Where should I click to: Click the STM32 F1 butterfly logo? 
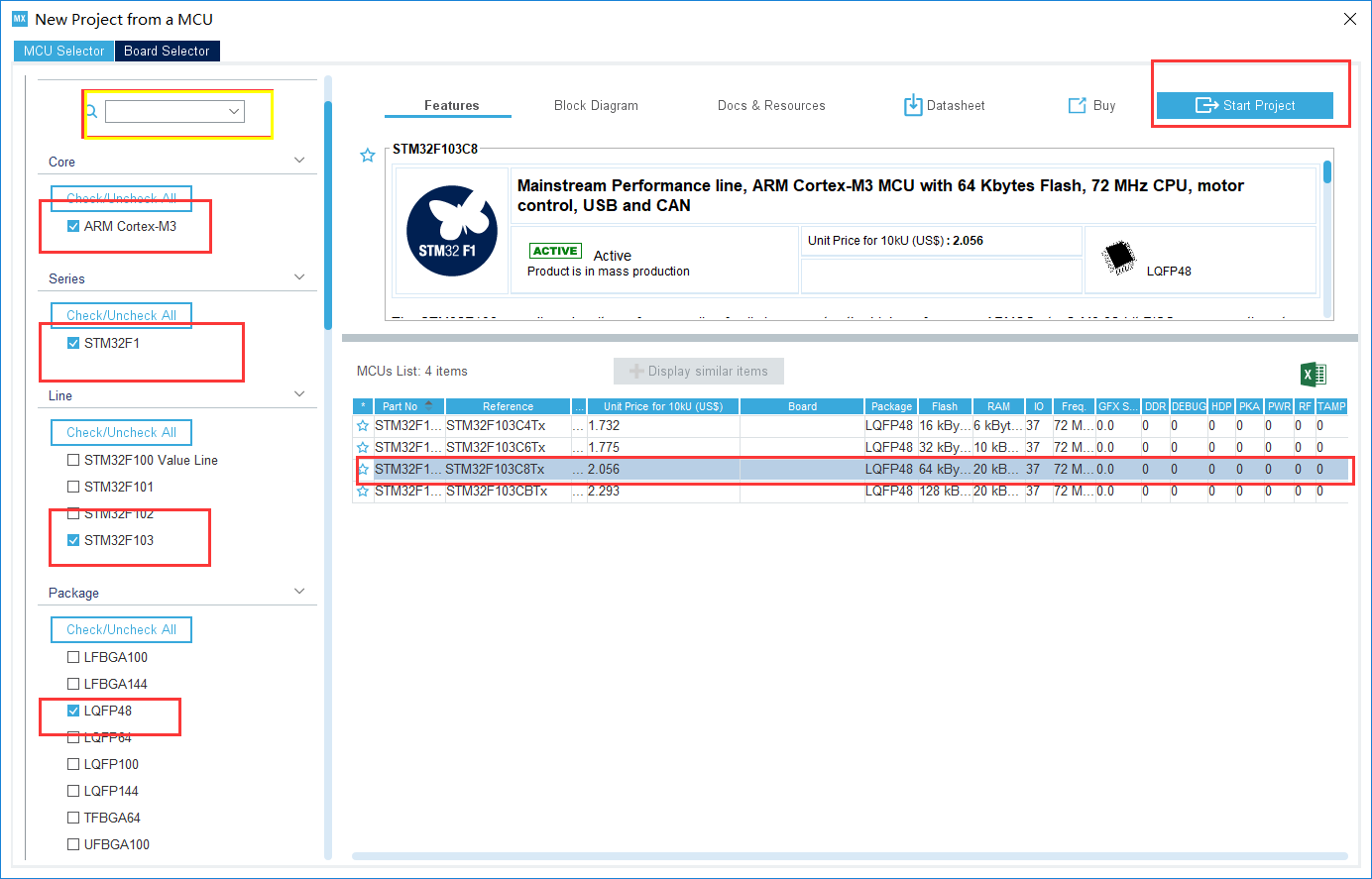point(452,230)
